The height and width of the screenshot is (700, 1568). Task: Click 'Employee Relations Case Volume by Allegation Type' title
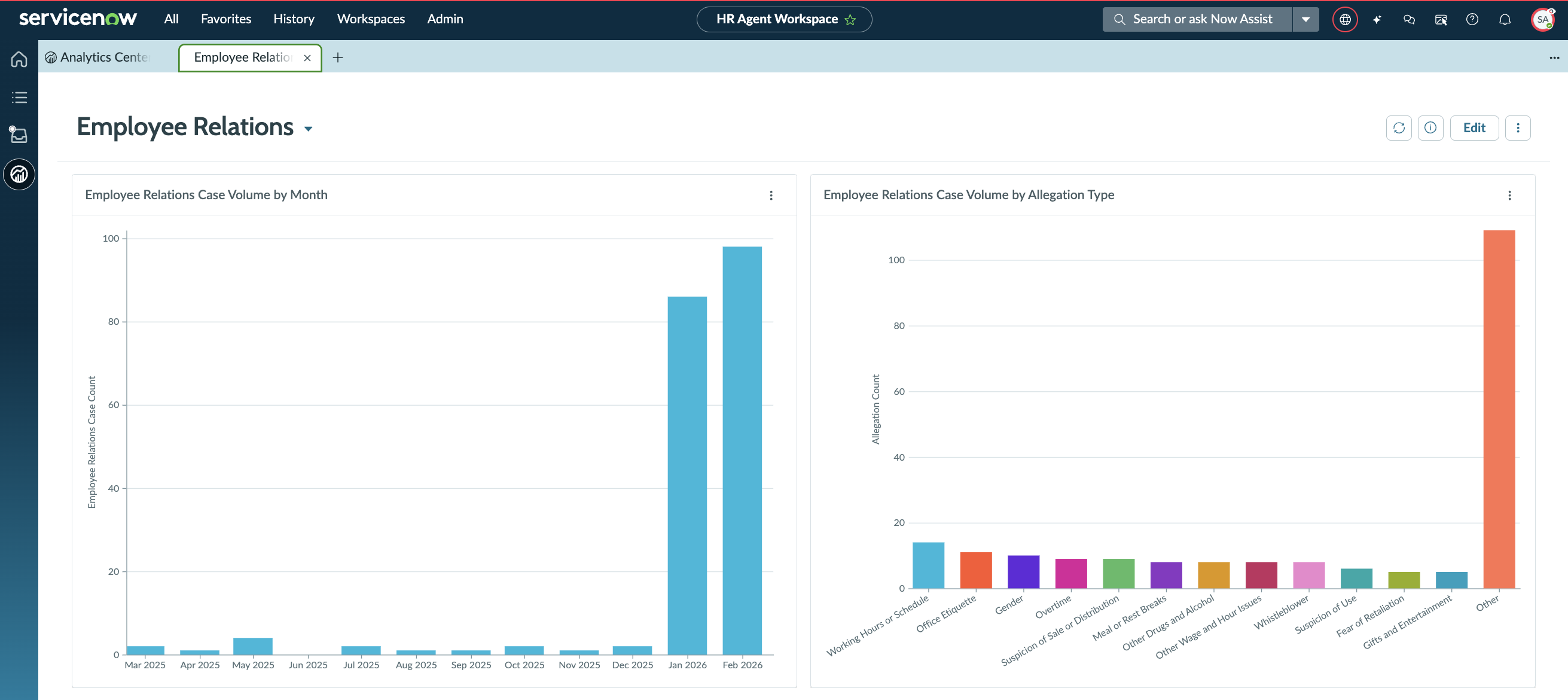(968, 194)
